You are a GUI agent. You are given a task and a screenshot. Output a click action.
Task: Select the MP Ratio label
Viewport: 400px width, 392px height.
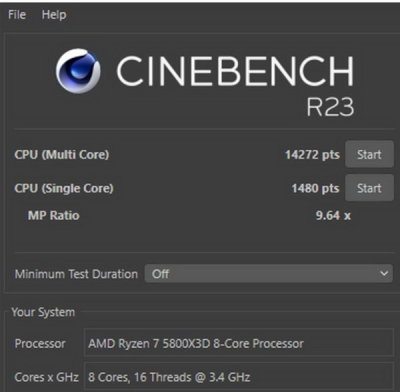pyautogui.click(x=54, y=215)
